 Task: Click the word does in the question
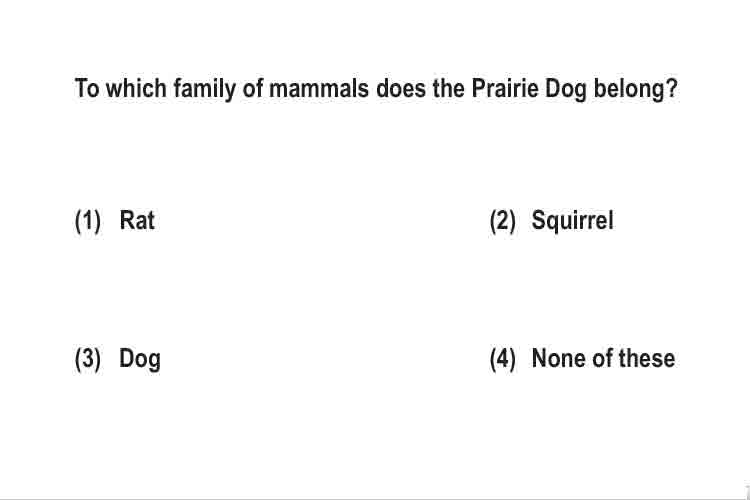coord(401,89)
